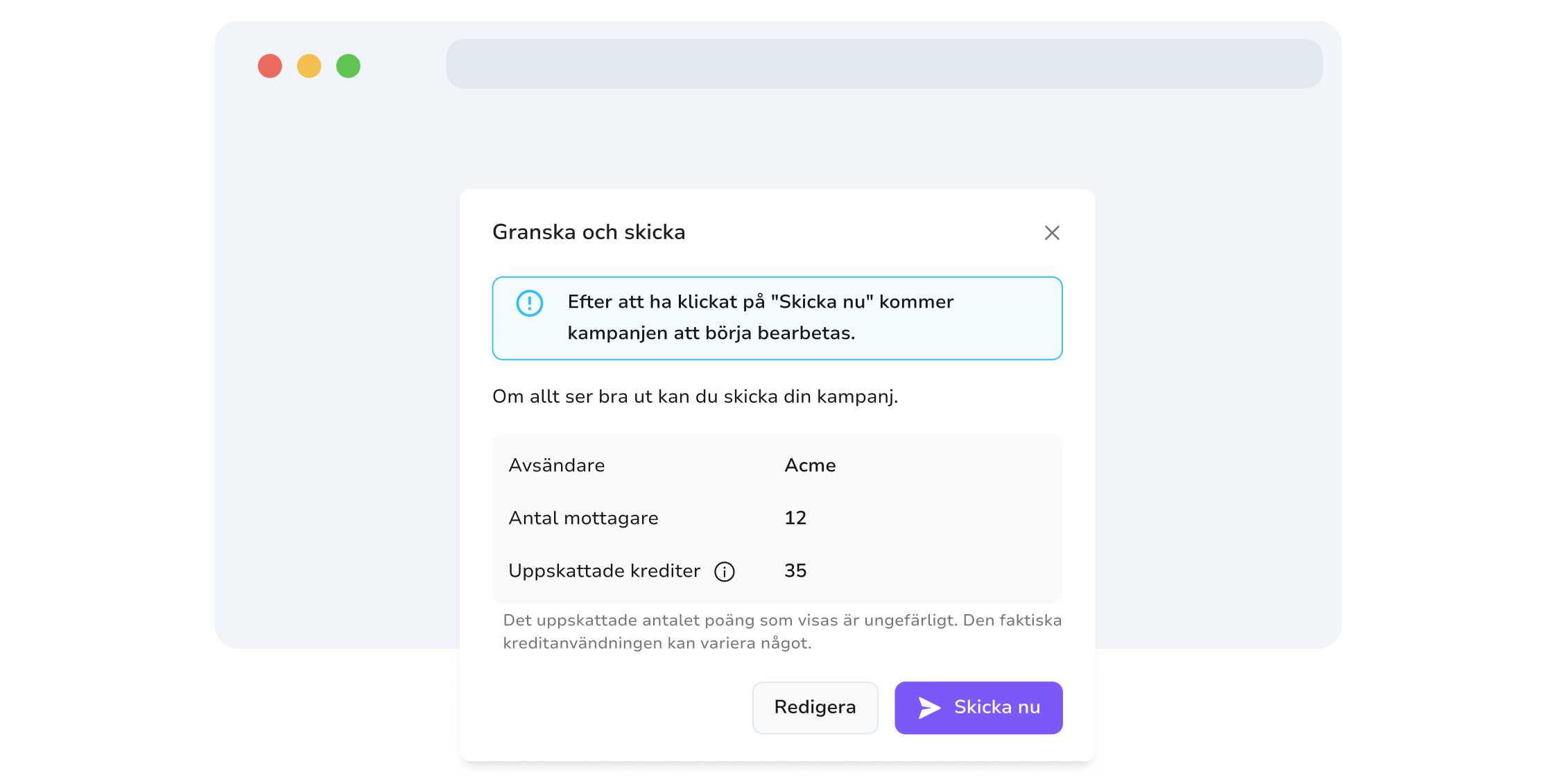Click the Acme sender value

810,465
